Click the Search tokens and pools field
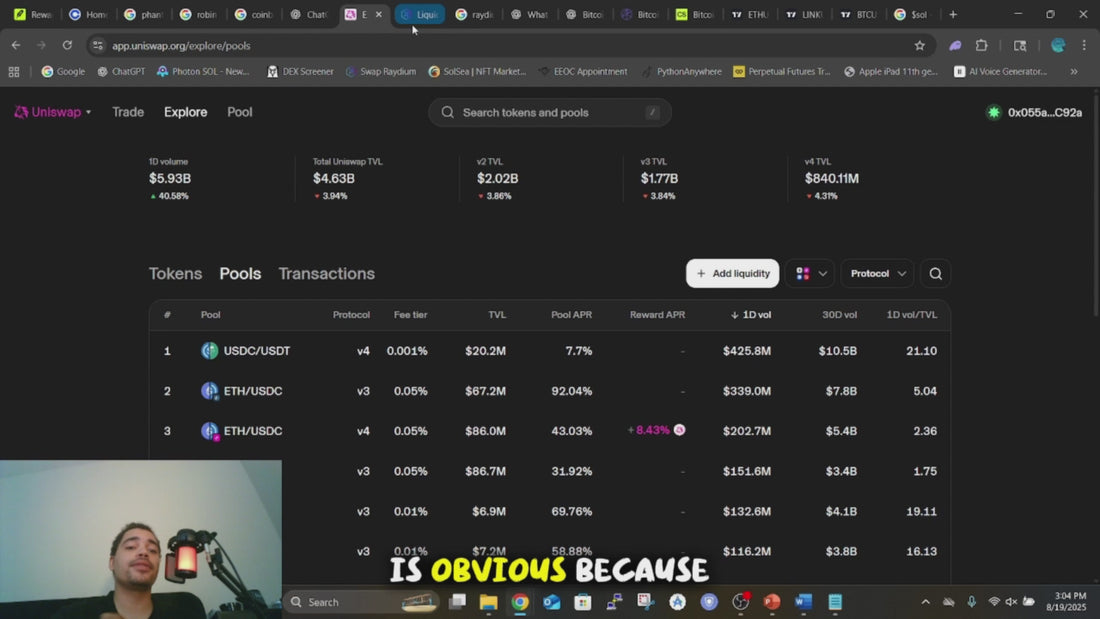This screenshot has height=619, width=1100. pyautogui.click(x=549, y=113)
